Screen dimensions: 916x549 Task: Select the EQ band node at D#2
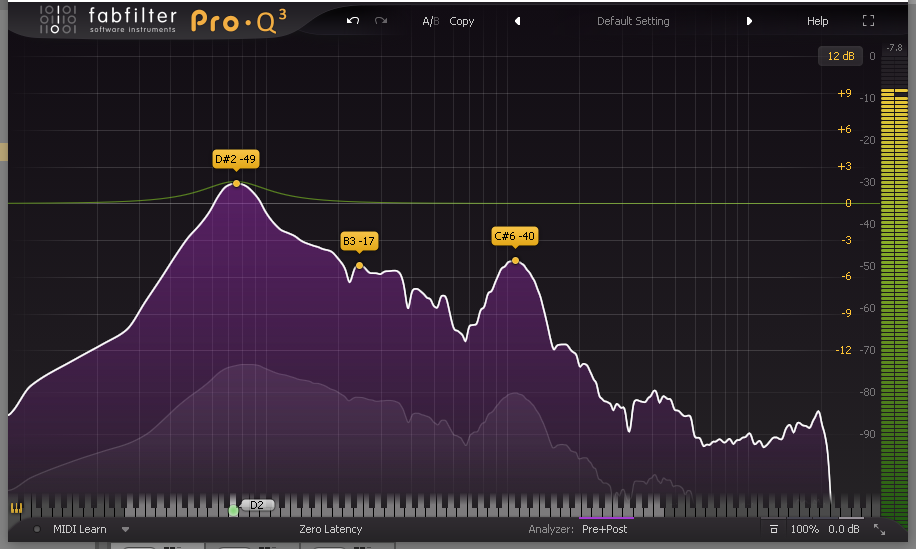pyautogui.click(x=237, y=183)
